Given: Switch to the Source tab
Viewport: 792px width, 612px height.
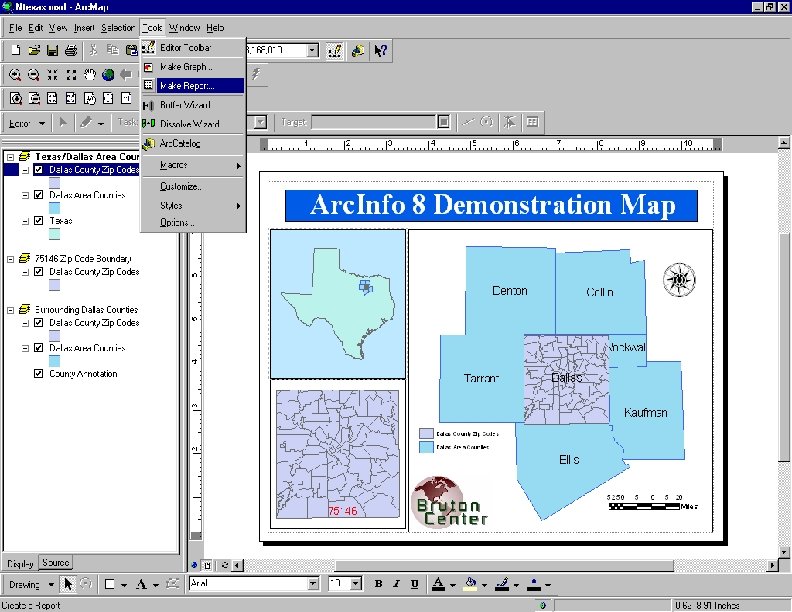Looking at the screenshot, I should (x=56, y=563).
